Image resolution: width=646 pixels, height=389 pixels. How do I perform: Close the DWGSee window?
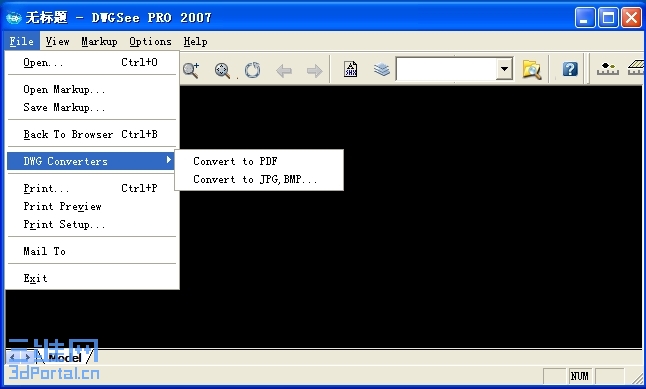631,18
